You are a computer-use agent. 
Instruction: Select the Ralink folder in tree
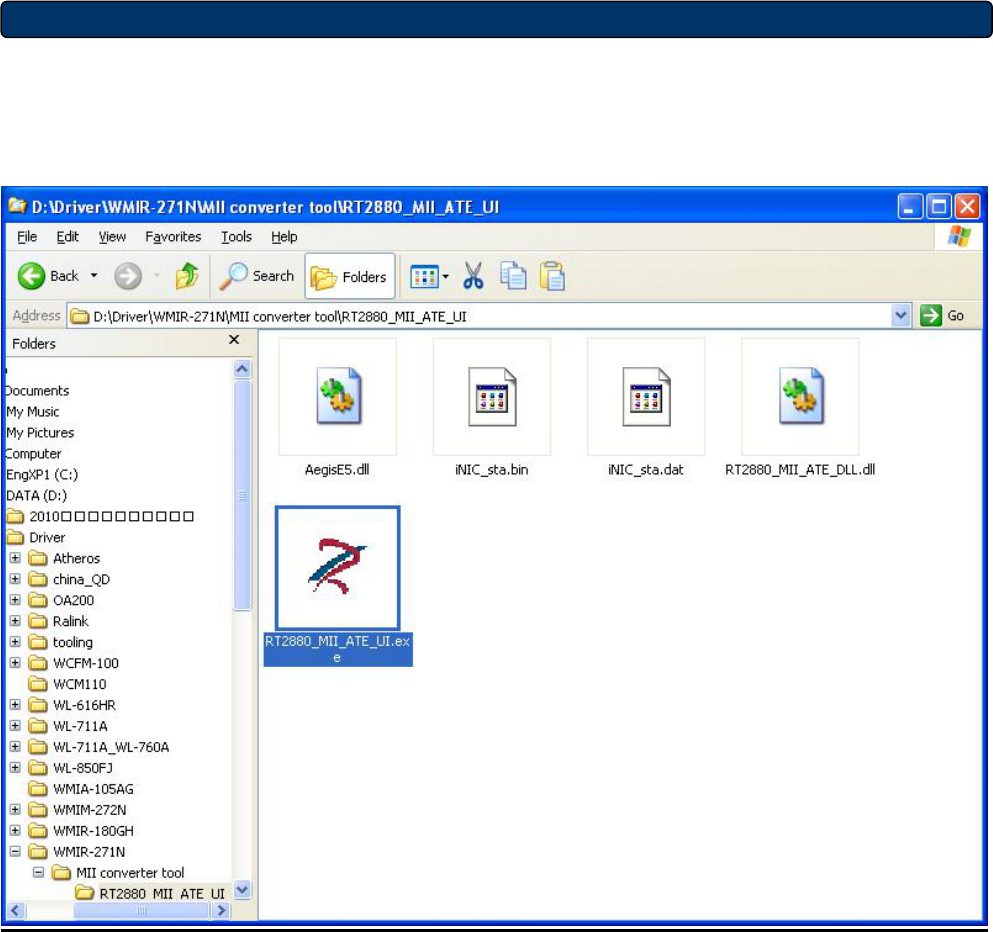[x=70, y=621]
